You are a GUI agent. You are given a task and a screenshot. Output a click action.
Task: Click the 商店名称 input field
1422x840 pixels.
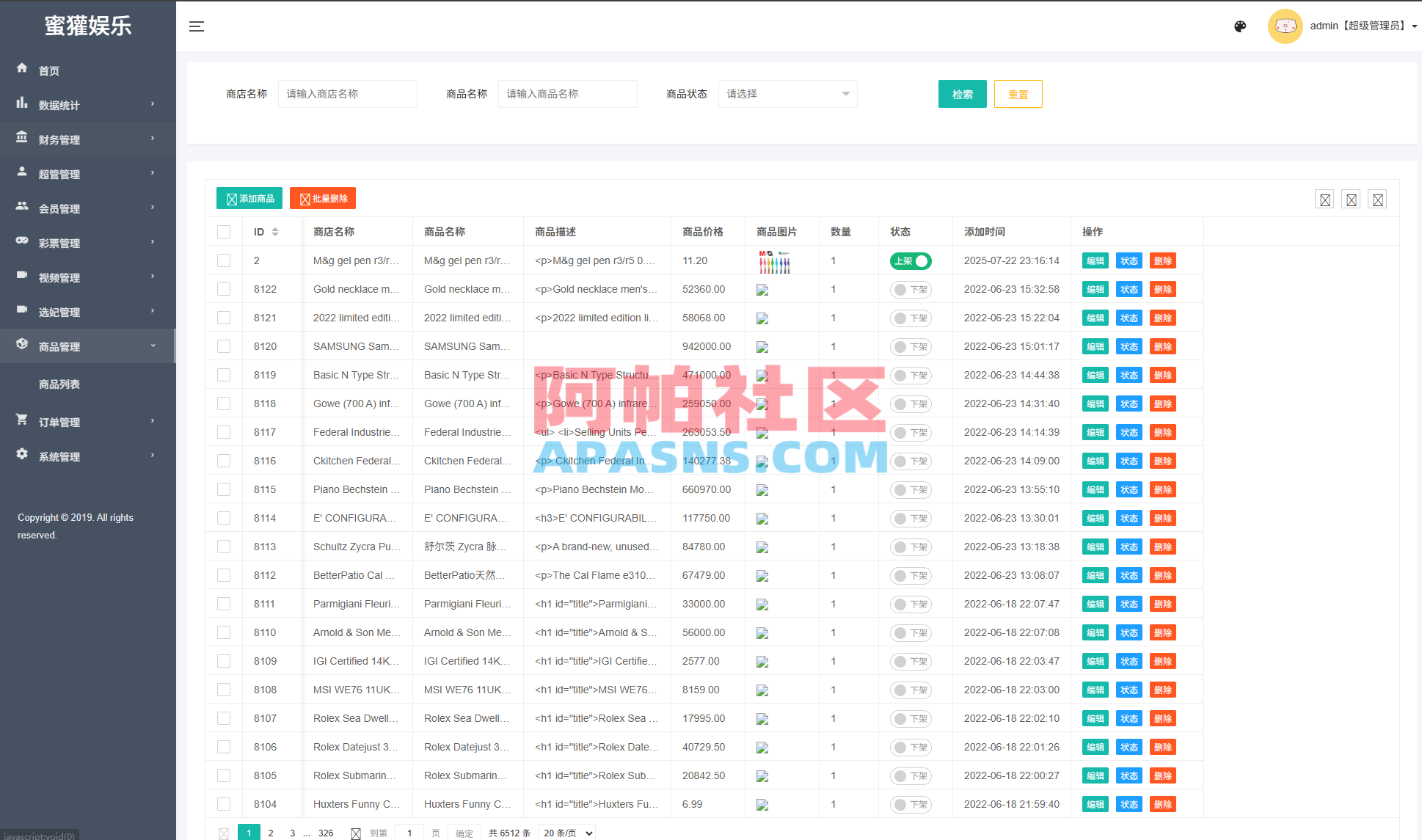tap(347, 94)
